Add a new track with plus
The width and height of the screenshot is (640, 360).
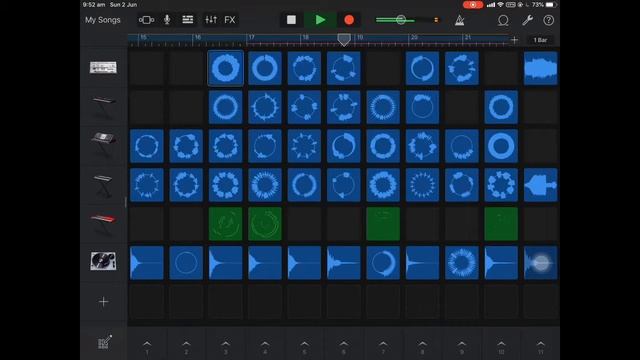click(103, 302)
